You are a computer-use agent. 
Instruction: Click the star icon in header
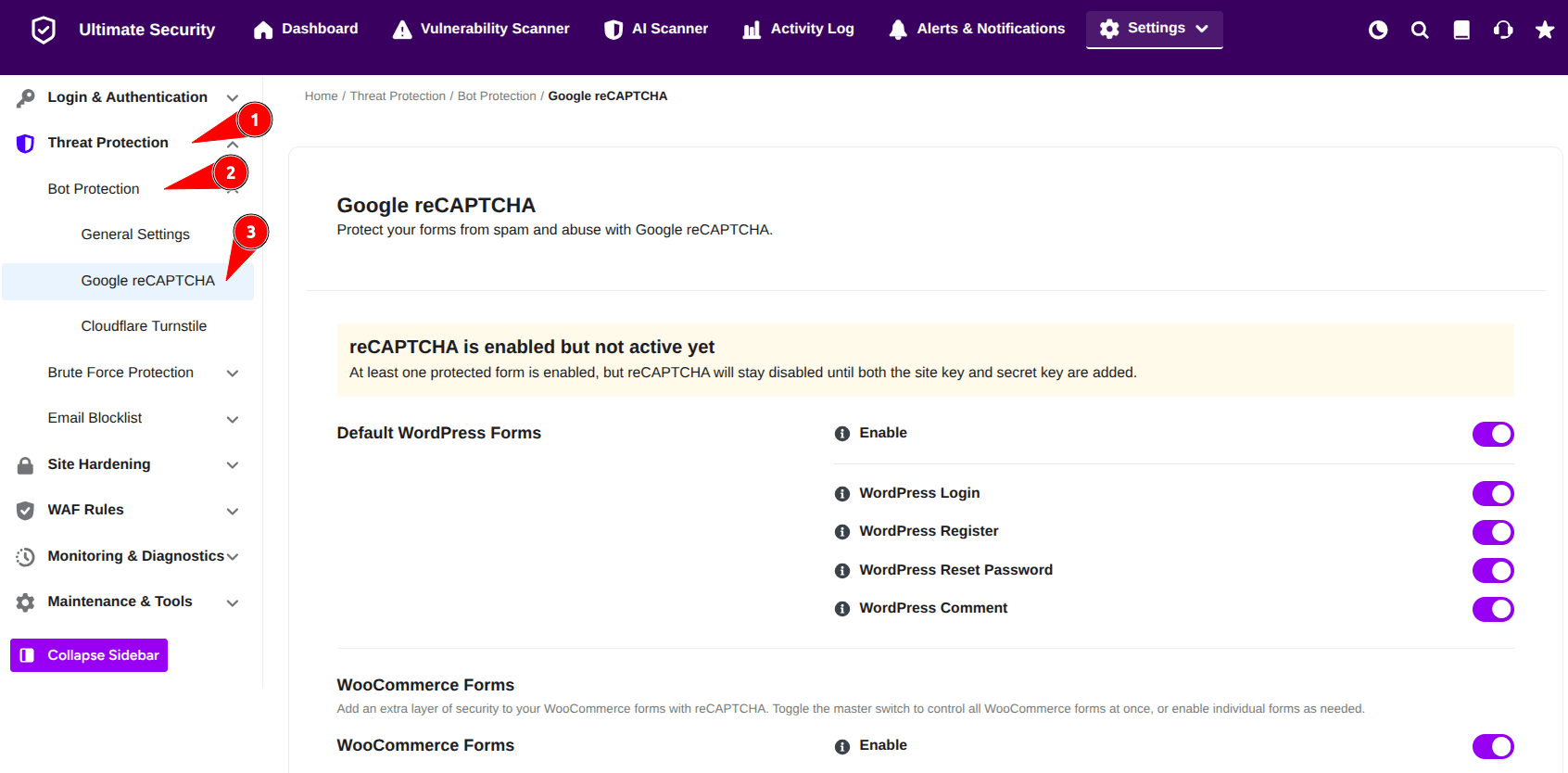[1545, 30]
